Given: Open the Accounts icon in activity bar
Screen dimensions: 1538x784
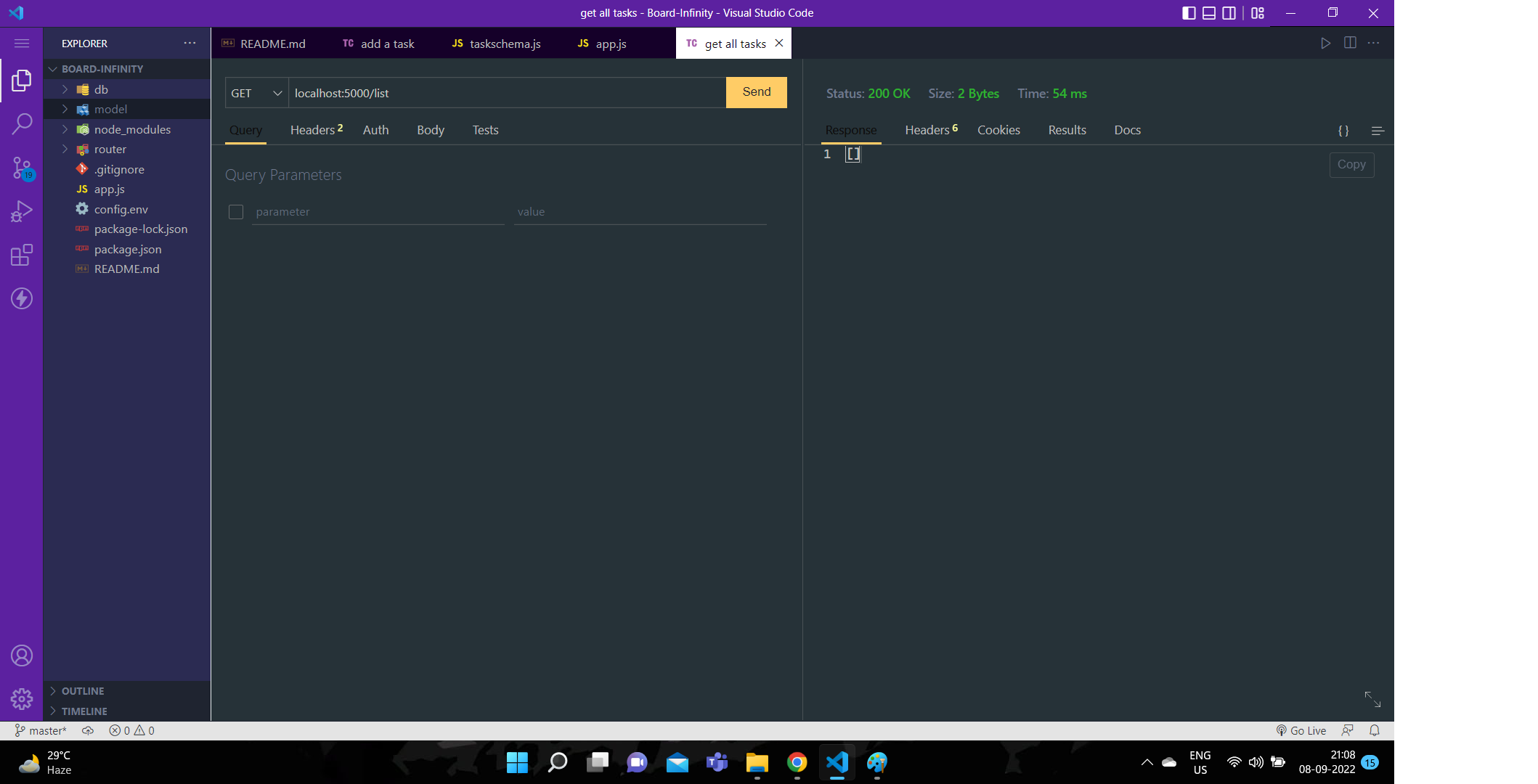Looking at the screenshot, I should 22,656.
